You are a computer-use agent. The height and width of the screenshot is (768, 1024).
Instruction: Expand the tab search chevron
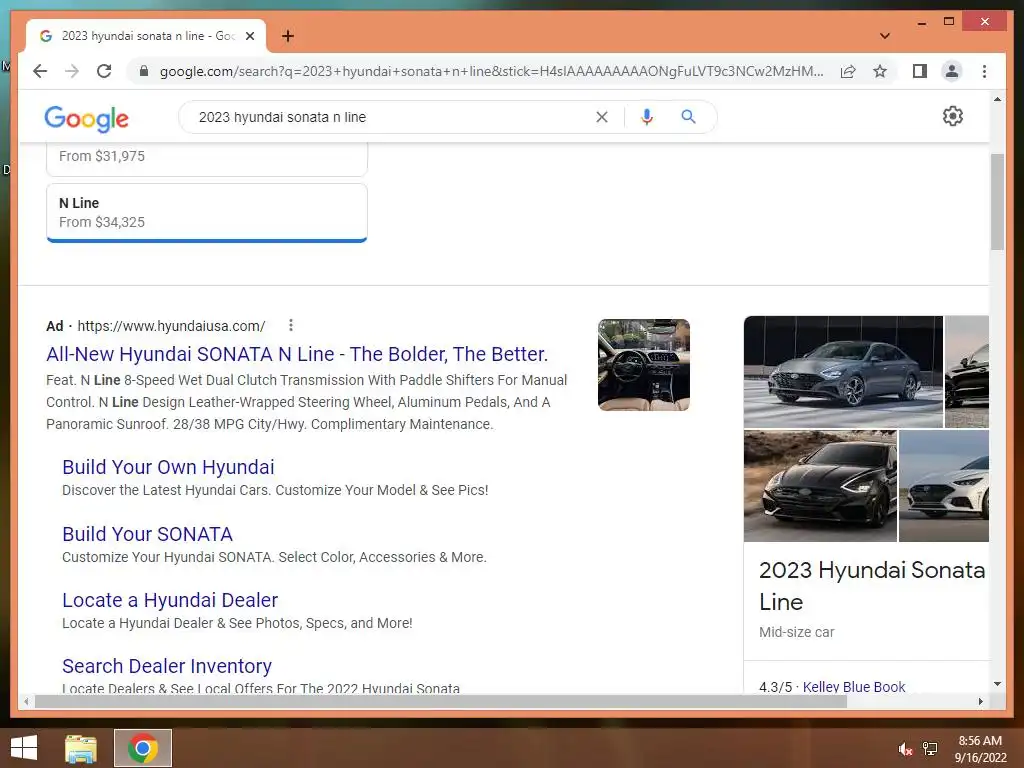click(x=884, y=36)
